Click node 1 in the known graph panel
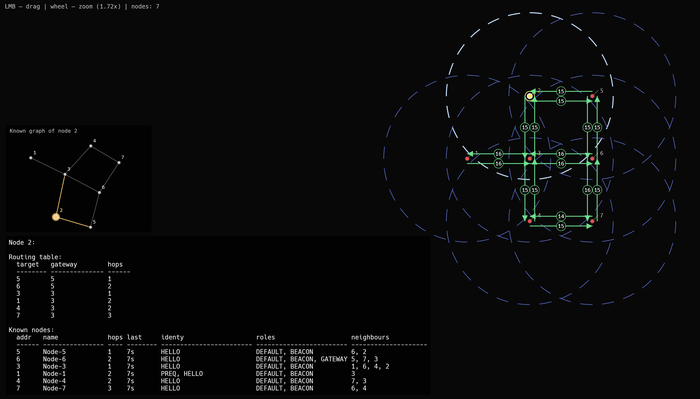 [31, 158]
